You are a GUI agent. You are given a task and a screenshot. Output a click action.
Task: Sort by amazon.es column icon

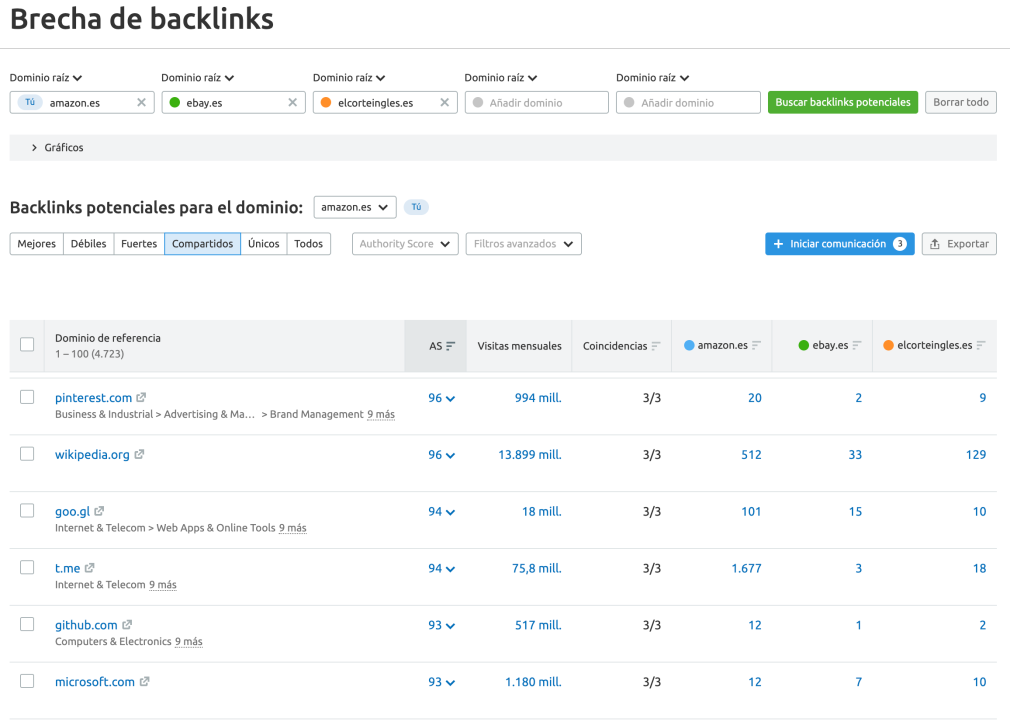(756, 345)
